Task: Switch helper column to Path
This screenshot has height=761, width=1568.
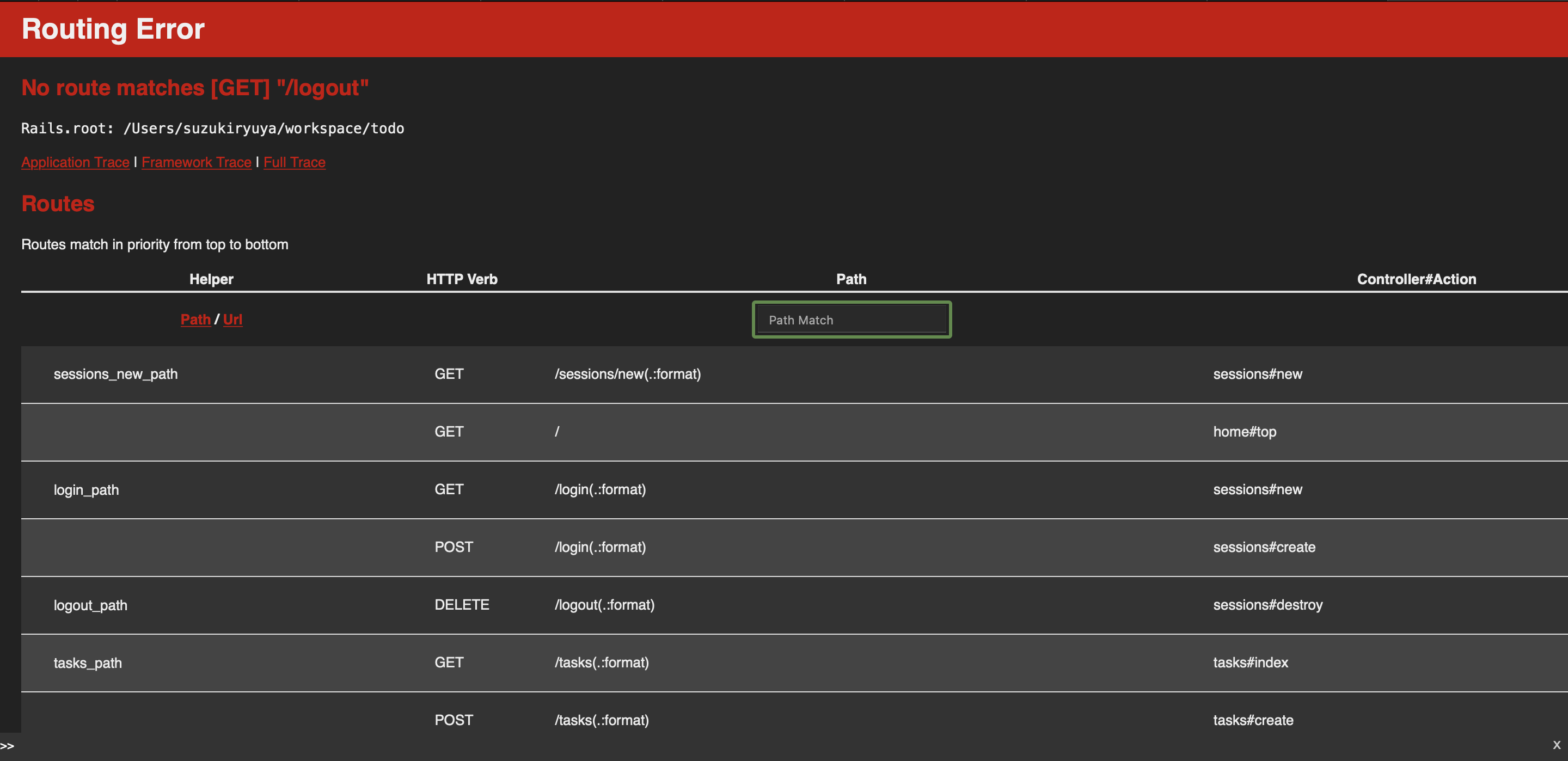Action: click(x=195, y=319)
